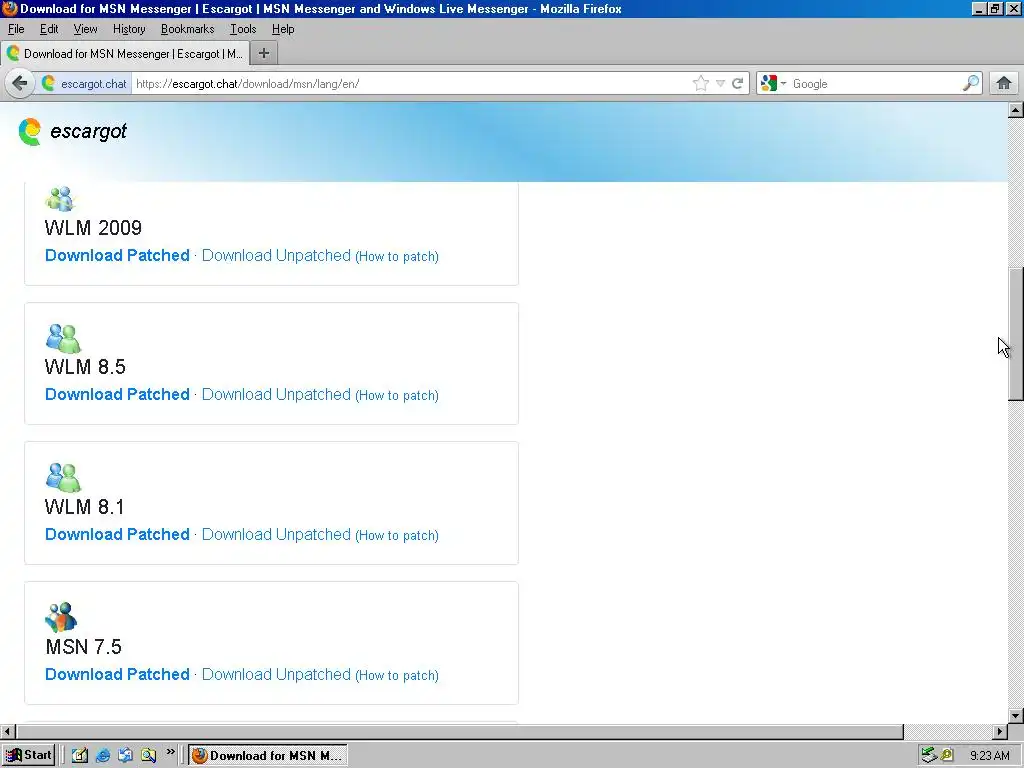Click the WLM 2009 heading text
The height and width of the screenshot is (768, 1024).
(x=93, y=227)
